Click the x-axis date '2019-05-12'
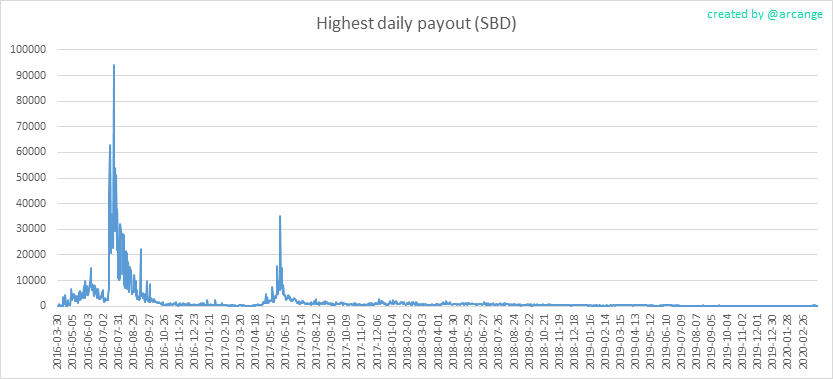Image resolution: width=833 pixels, height=379 pixels. coord(651,341)
